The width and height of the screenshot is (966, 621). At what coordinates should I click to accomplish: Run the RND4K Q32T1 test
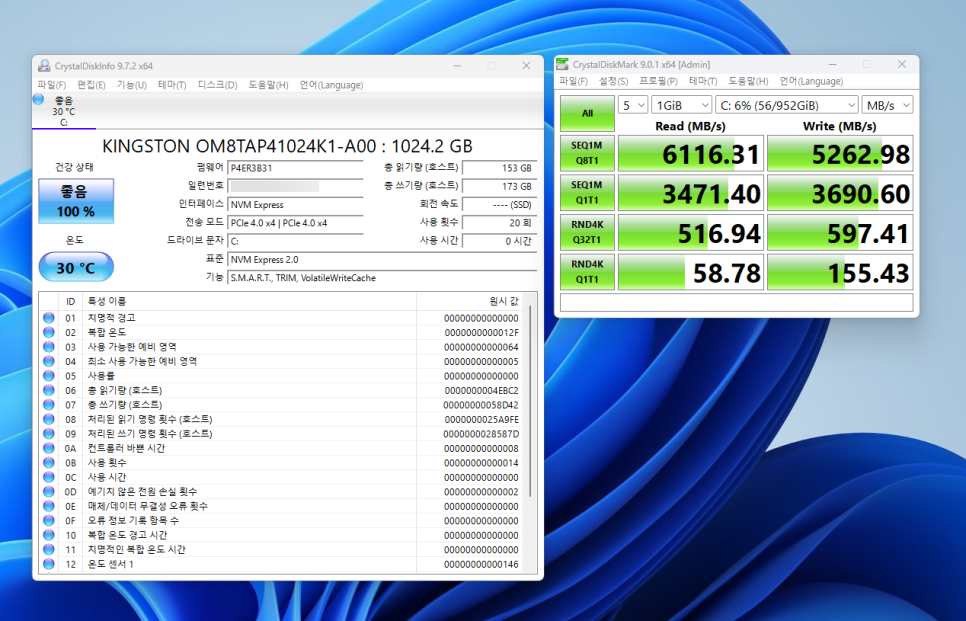[x=587, y=233]
